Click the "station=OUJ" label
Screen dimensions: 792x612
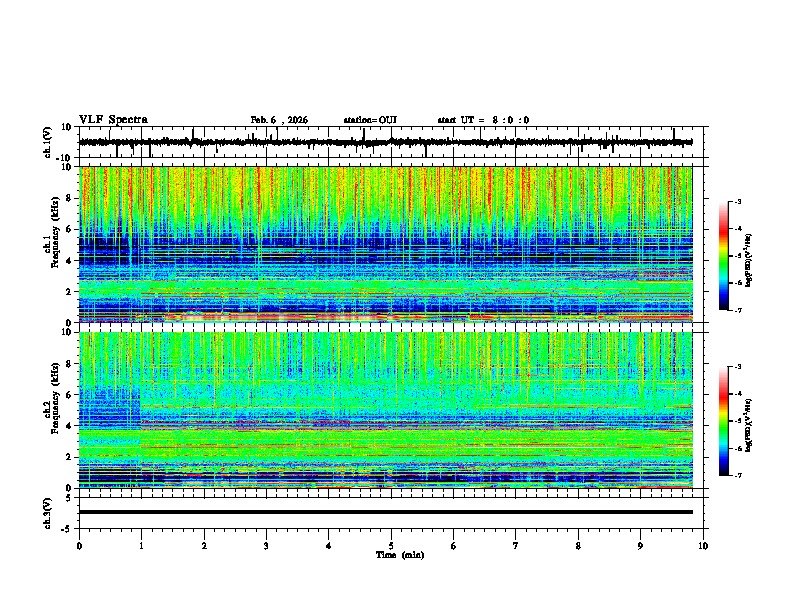click(370, 120)
